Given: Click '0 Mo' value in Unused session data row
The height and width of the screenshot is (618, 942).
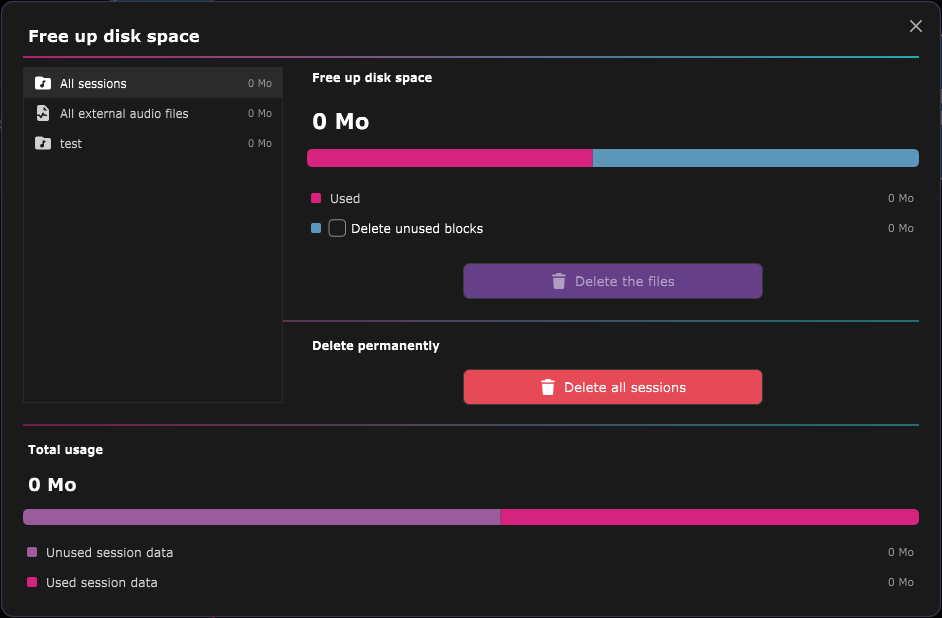Looking at the screenshot, I should point(901,552).
